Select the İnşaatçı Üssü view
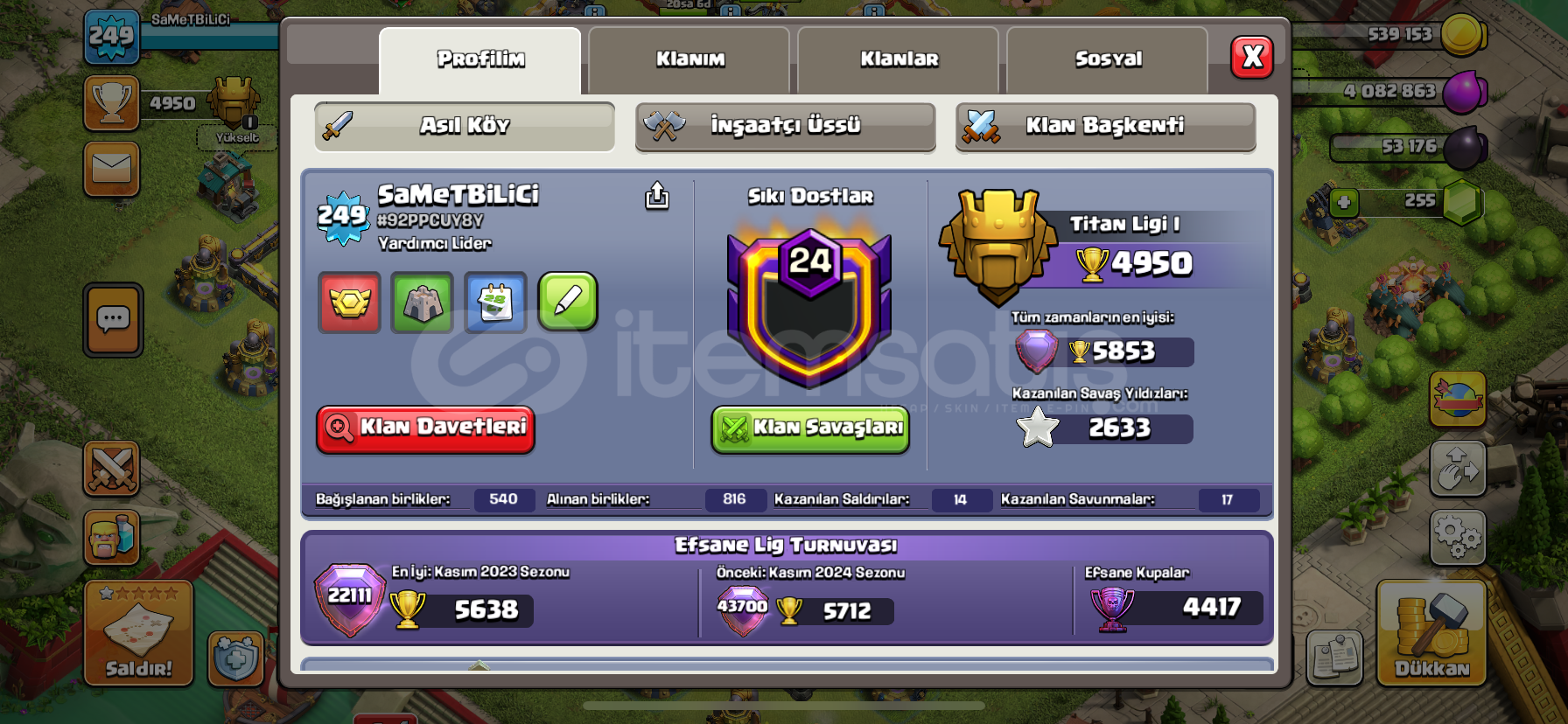The image size is (1568, 724). pos(785,126)
